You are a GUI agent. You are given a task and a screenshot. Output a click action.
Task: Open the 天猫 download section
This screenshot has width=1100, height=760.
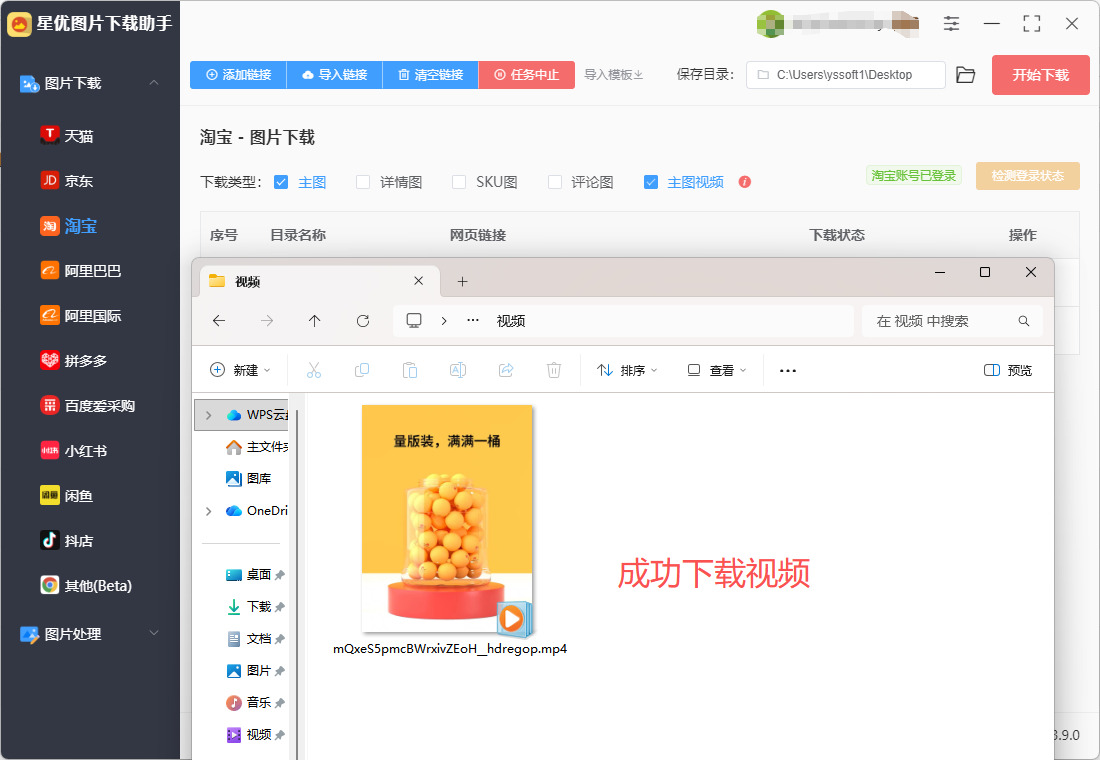(x=67, y=135)
